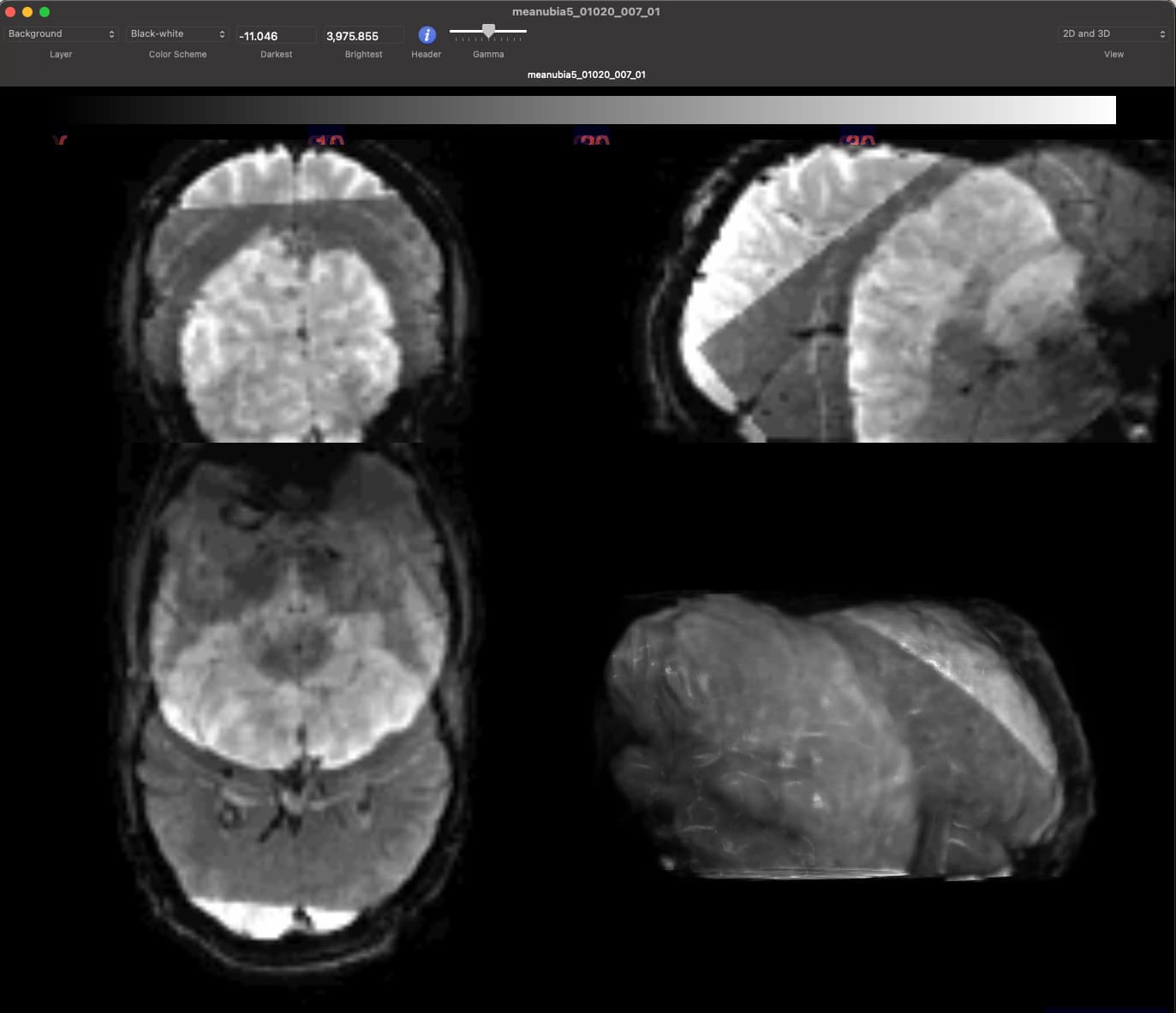Click the Gamma label under the slider
Screen dimensions: 1176x1013
[488, 54]
